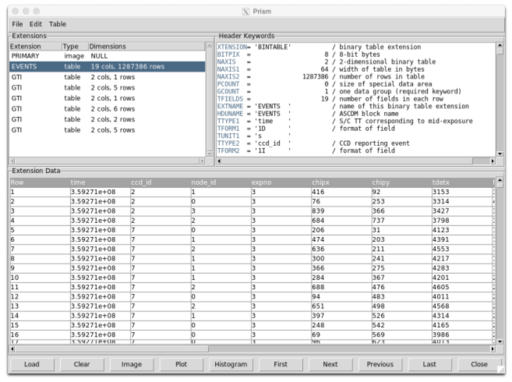Click the Next button
The height and width of the screenshot is (382, 512).
pos(330,364)
